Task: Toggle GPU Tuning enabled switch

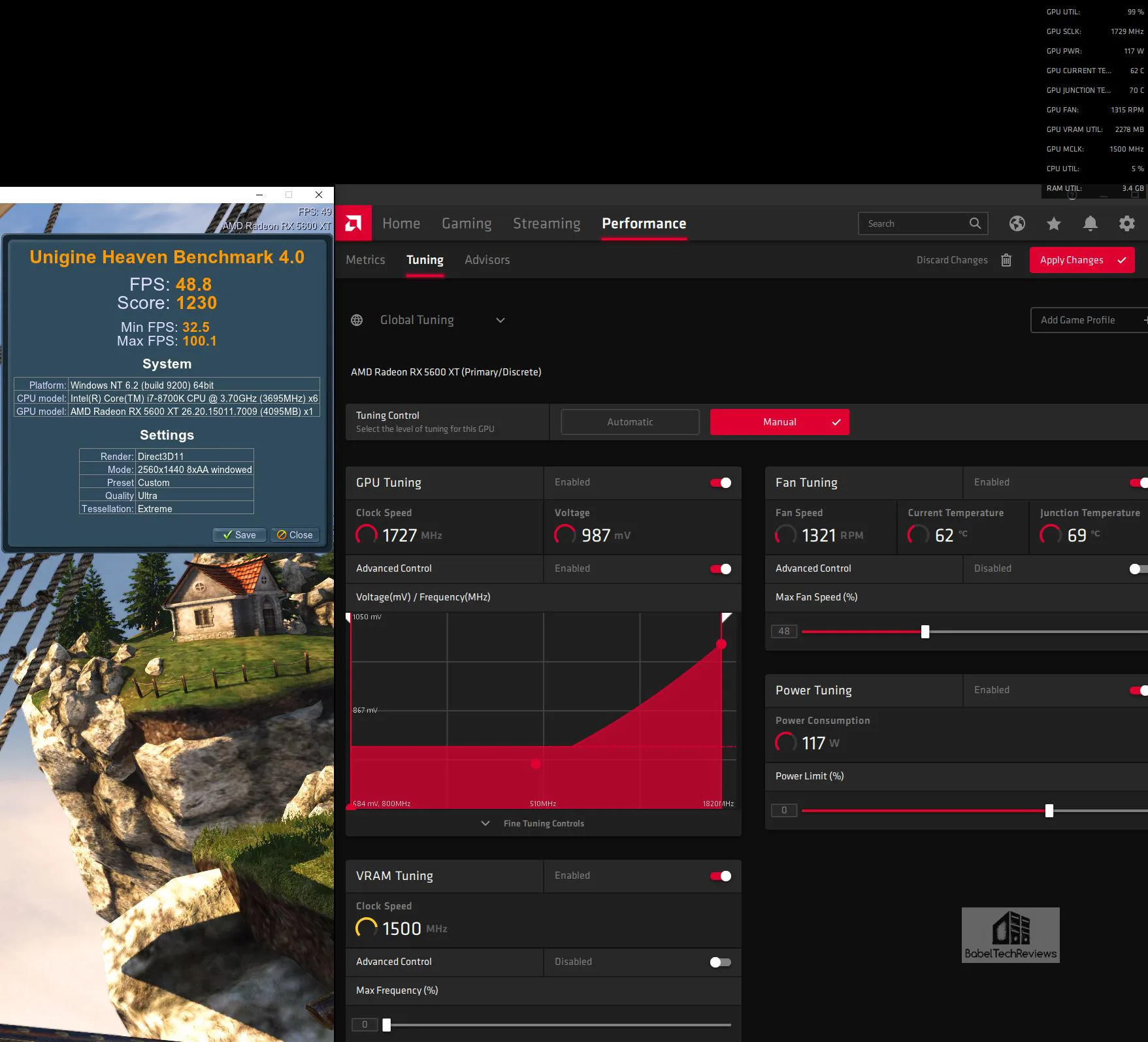Action: pos(721,483)
